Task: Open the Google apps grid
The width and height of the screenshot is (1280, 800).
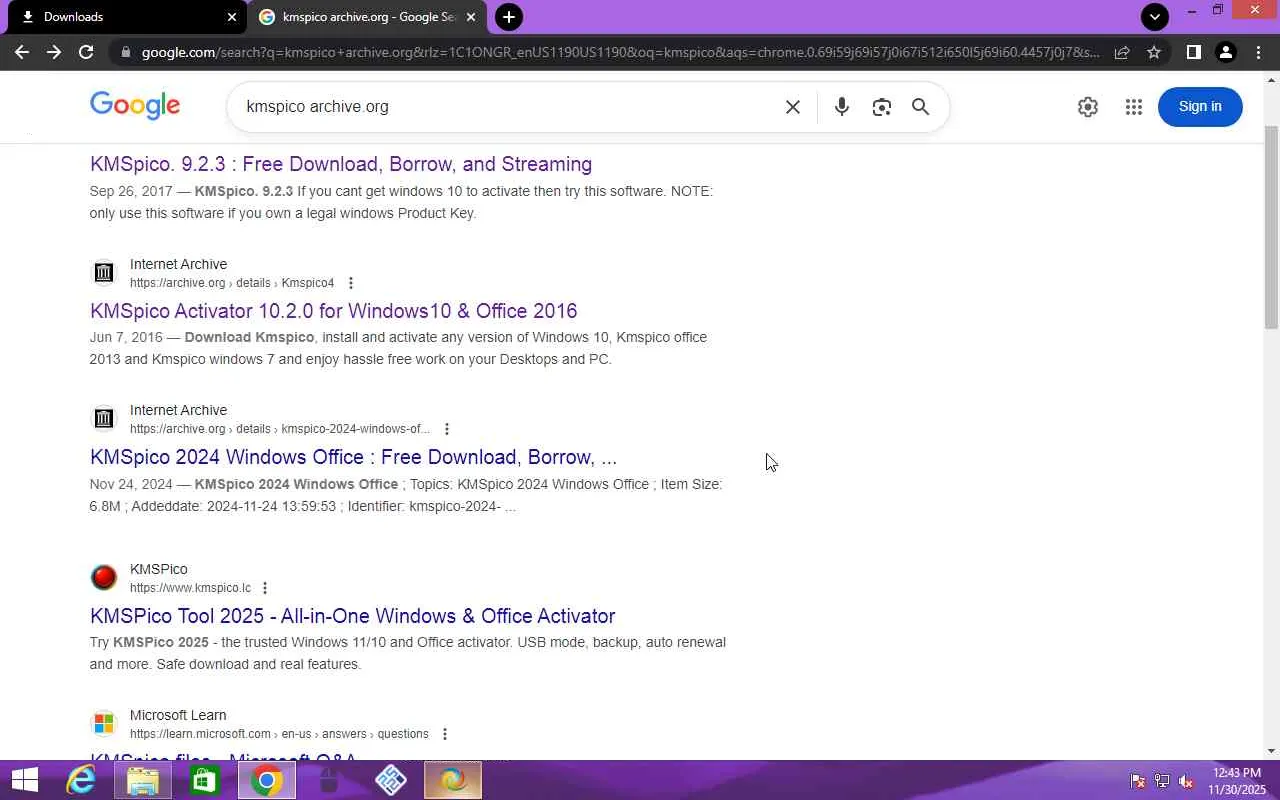Action: 1133,107
